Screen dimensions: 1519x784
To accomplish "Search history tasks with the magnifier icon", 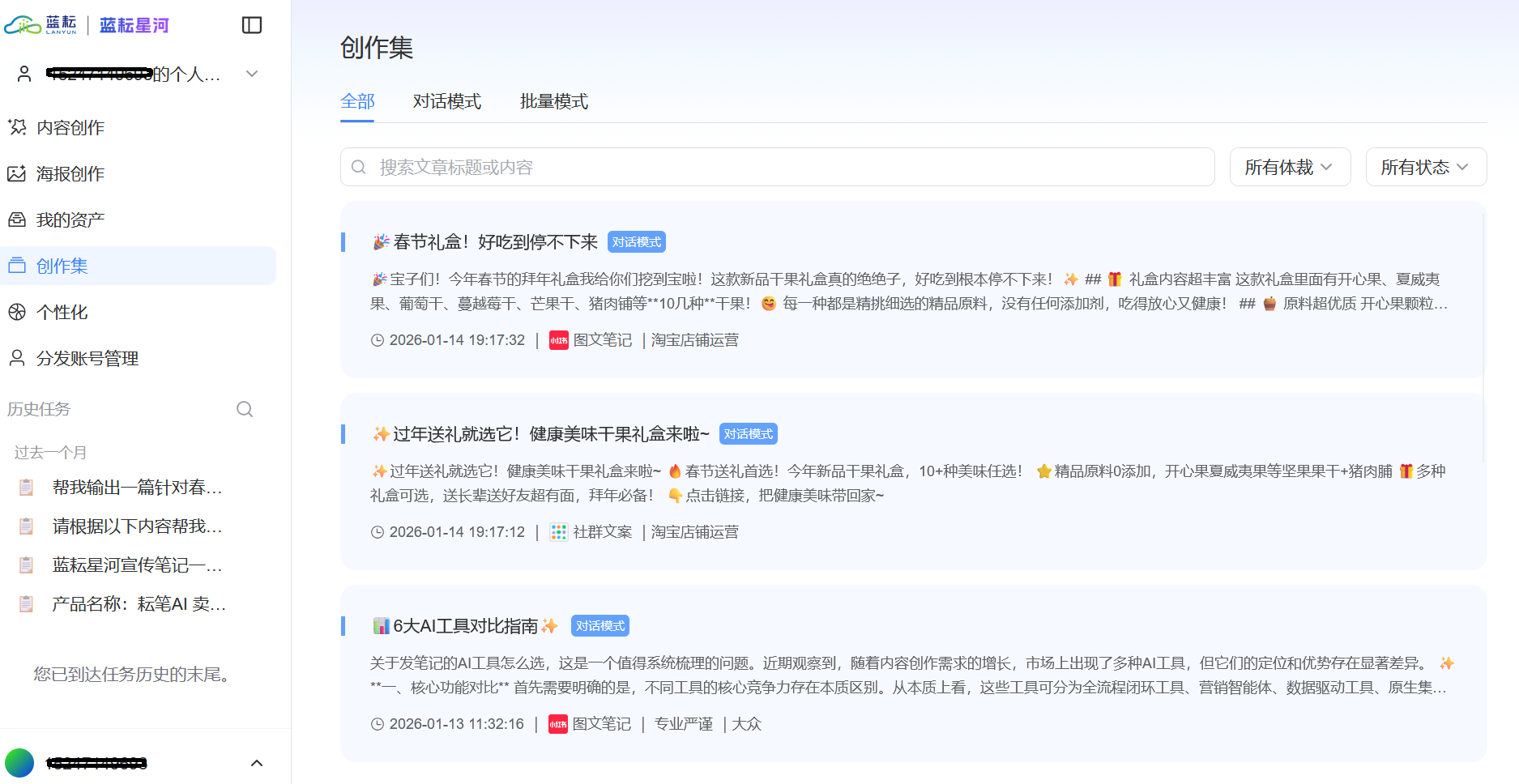I will click(x=245, y=409).
